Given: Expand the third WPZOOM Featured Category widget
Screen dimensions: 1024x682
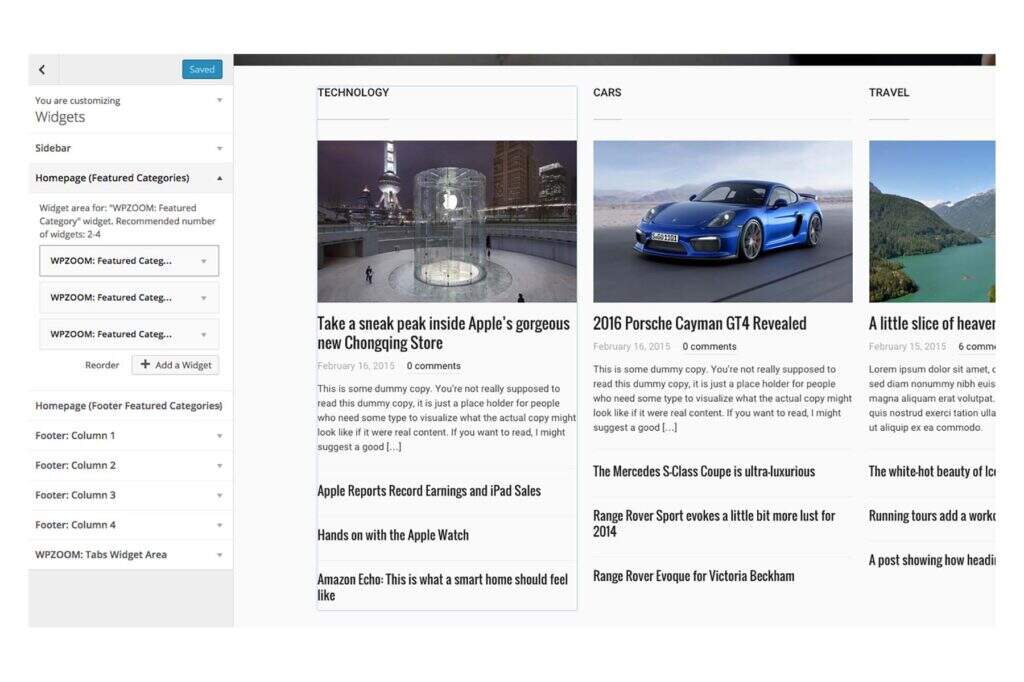Looking at the screenshot, I should (x=203, y=334).
